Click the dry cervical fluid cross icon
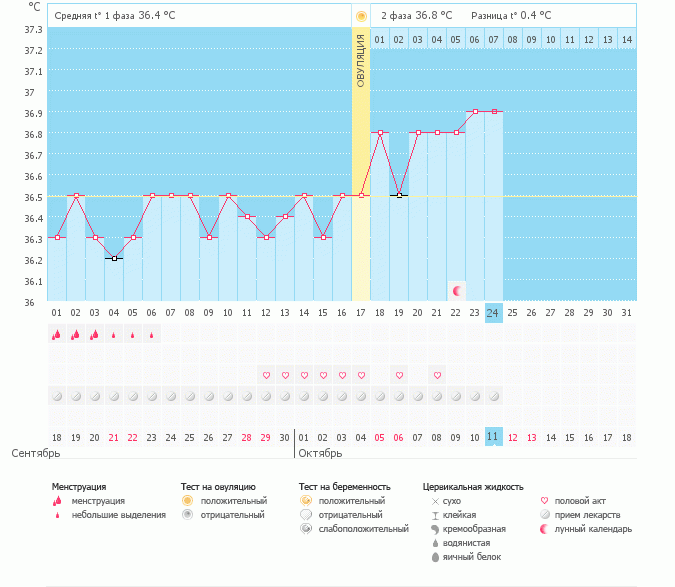This screenshot has width=675, height=587. [435, 501]
